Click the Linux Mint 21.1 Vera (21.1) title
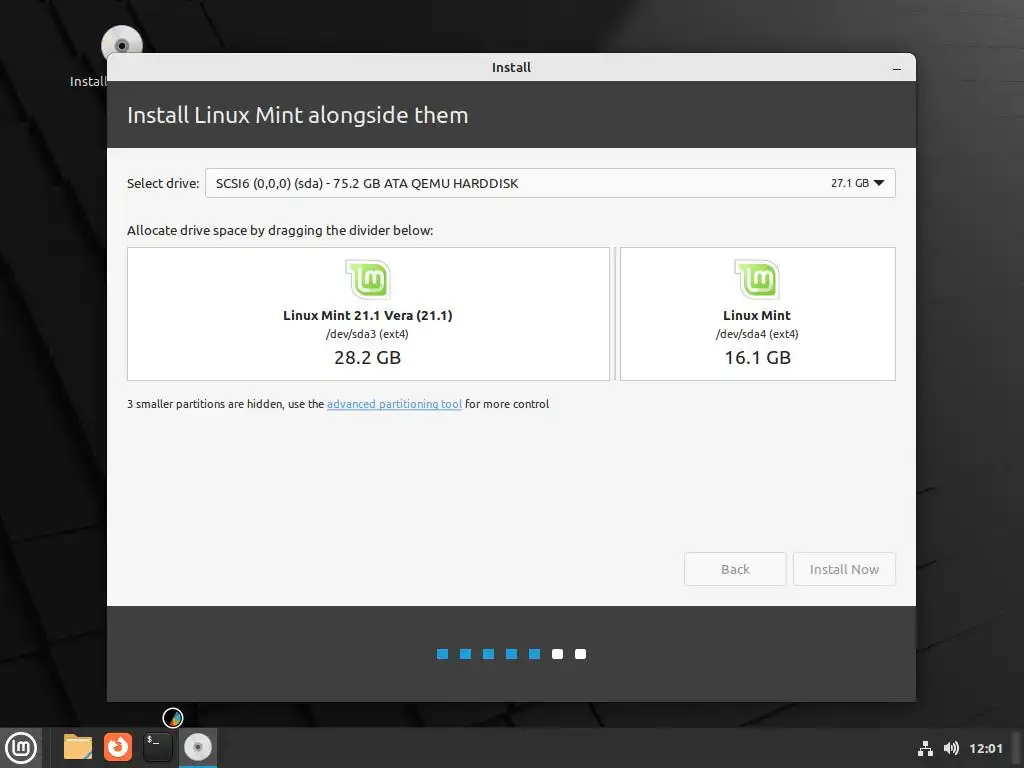 coord(368,315)
